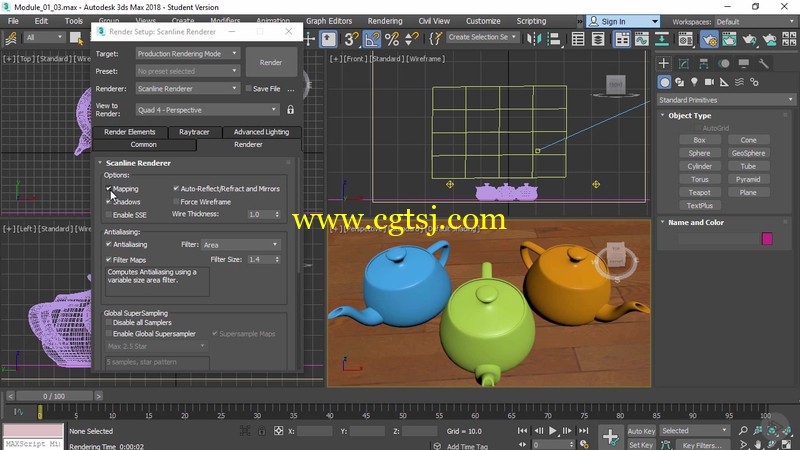This screenshot has height=450, width=800.
Task: Switch to the Display command panel
Action: [743, 63]
